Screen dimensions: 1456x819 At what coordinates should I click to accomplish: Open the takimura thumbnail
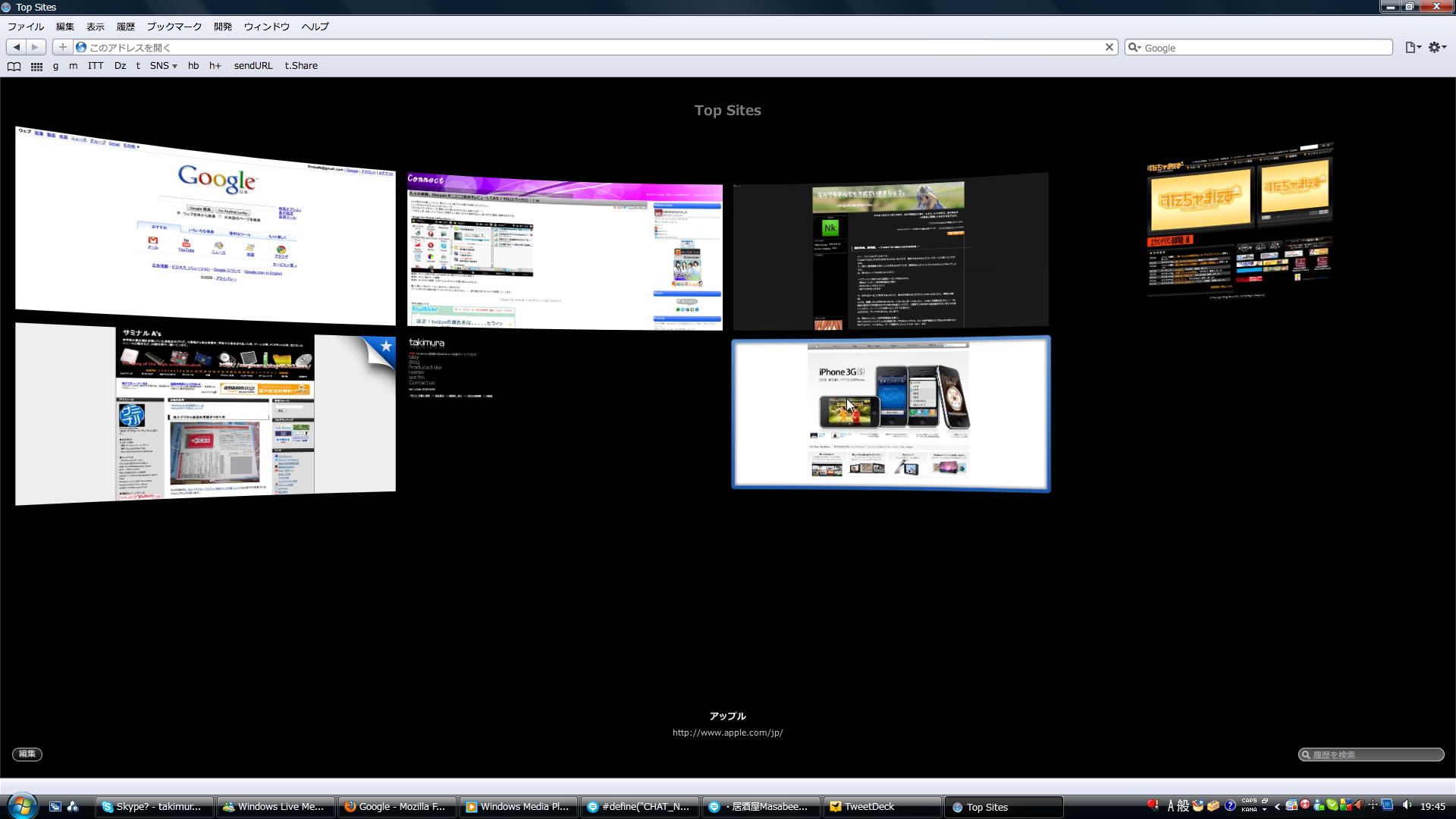coord(565,413)
